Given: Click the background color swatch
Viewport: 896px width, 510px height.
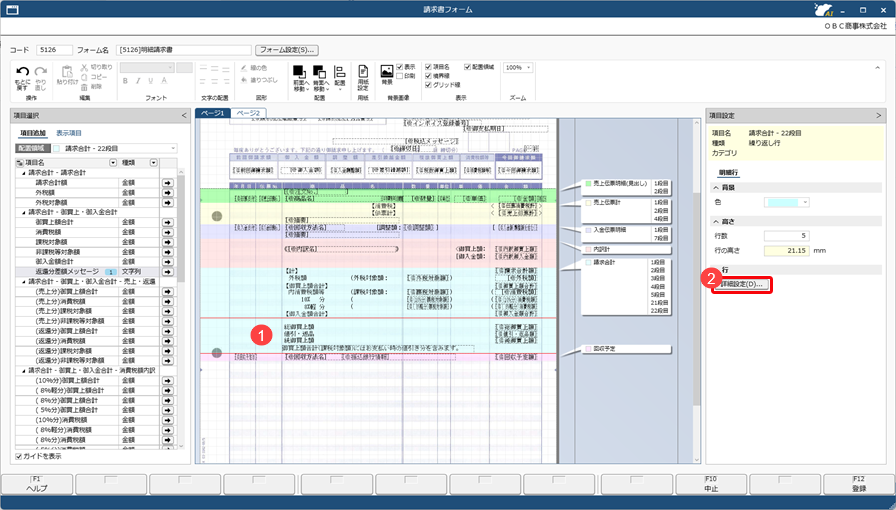Looking at the screenshot, I should coord(782,202).
